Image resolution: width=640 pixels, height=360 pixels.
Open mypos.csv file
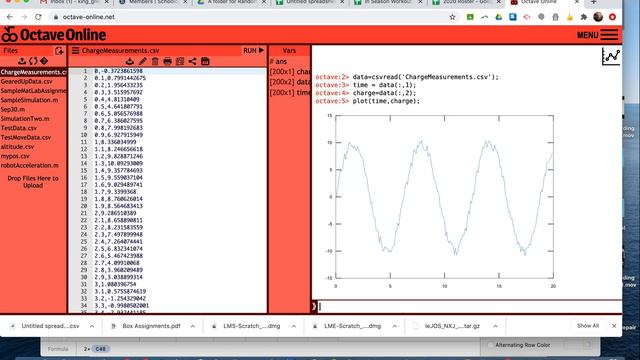point(15,156)
